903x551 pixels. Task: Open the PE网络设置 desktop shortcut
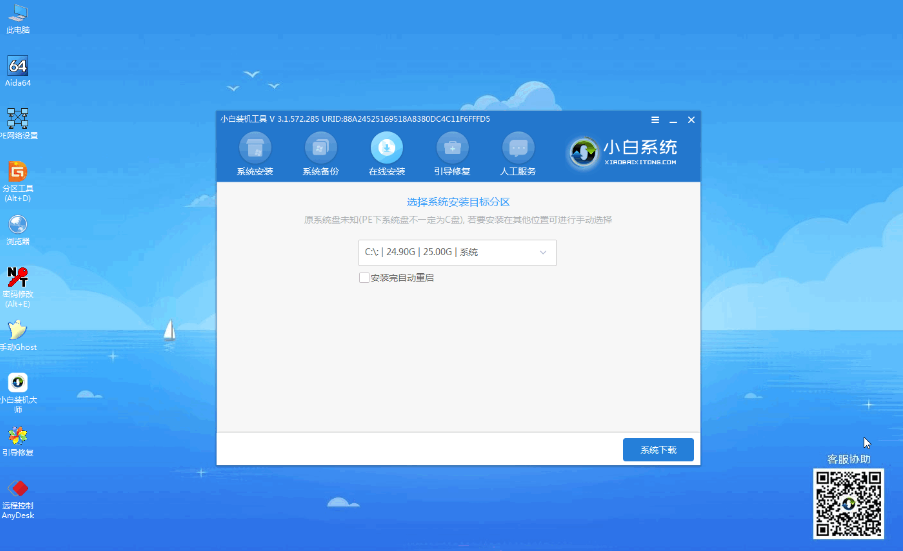18,123
